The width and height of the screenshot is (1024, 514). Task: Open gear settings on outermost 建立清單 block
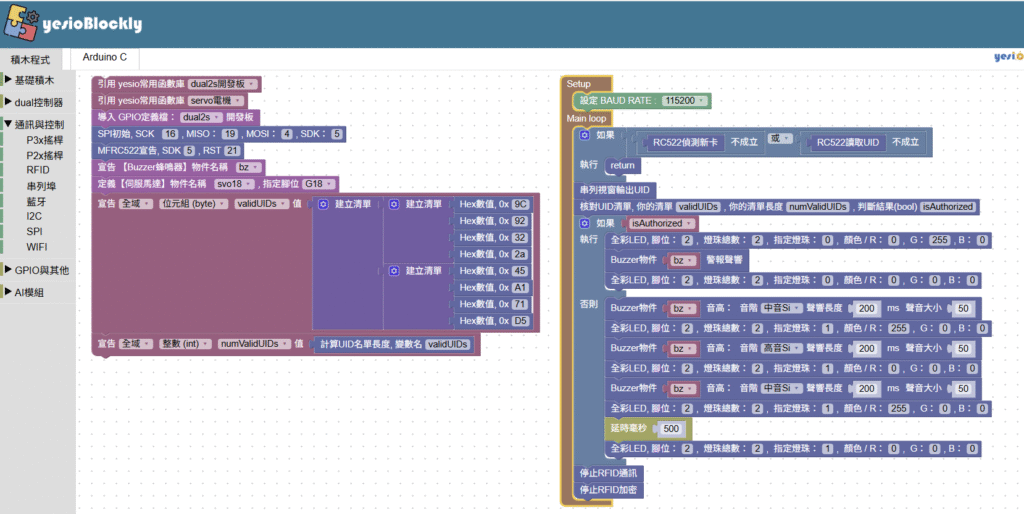(323, 204)
